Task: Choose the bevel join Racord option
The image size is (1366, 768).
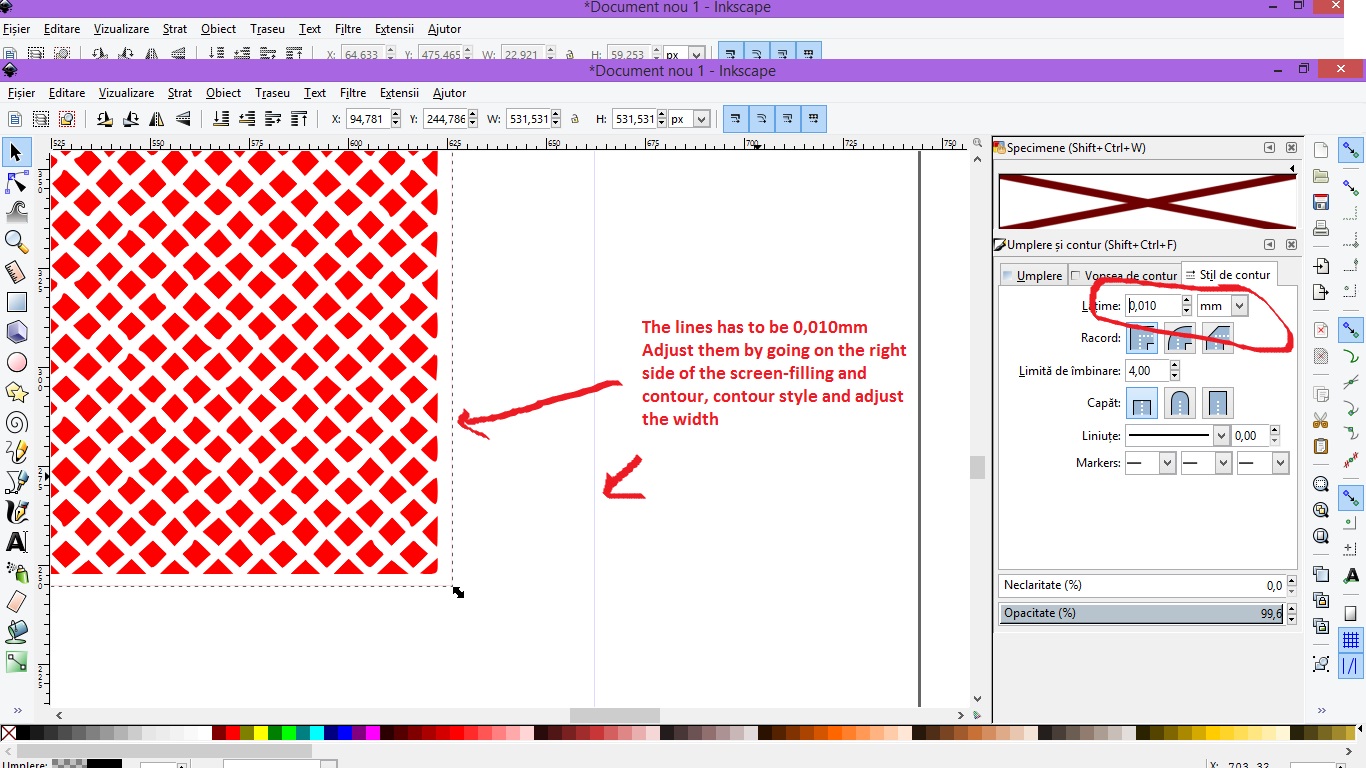Action: (1217, 338)
